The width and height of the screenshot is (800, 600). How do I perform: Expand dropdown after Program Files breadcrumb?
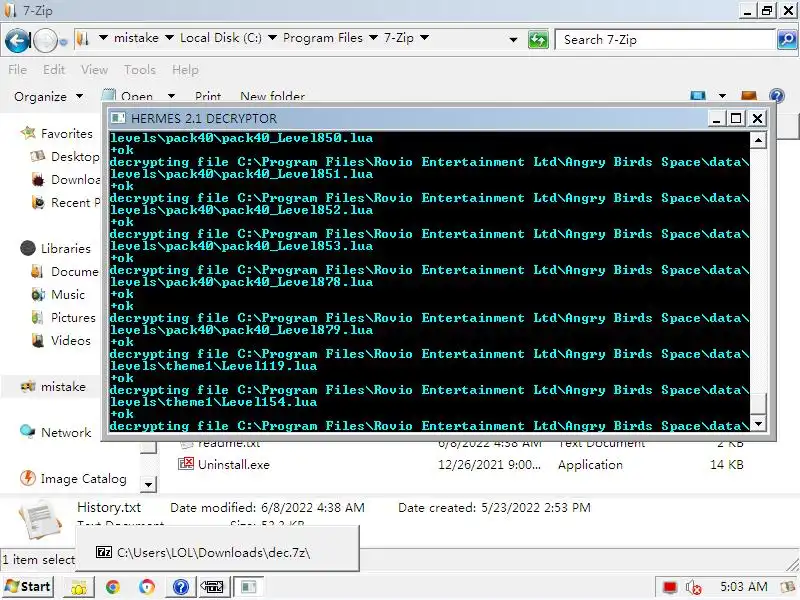pyautogui.click(x=373, y=38)
